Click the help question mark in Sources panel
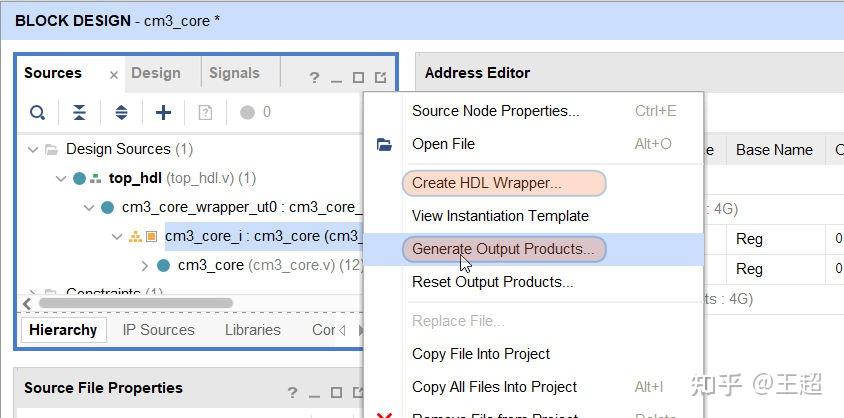 [x=314, y=77]
